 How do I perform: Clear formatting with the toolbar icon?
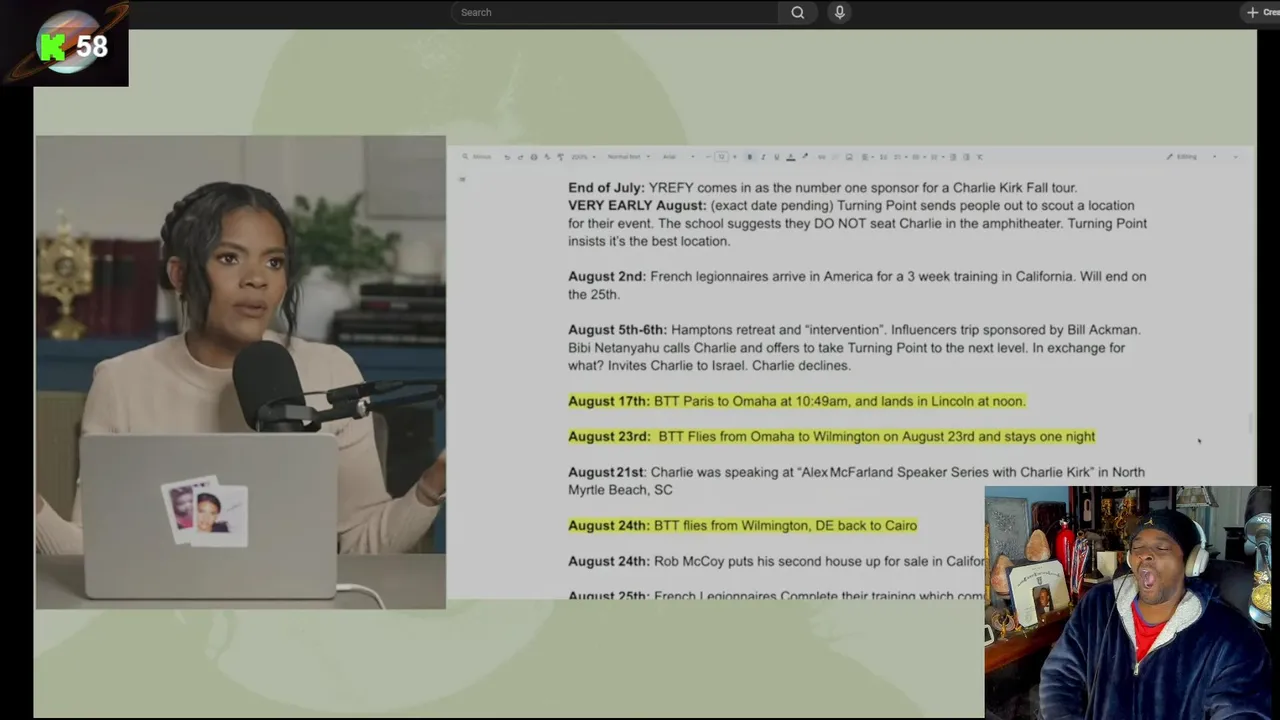pos(980,157)
